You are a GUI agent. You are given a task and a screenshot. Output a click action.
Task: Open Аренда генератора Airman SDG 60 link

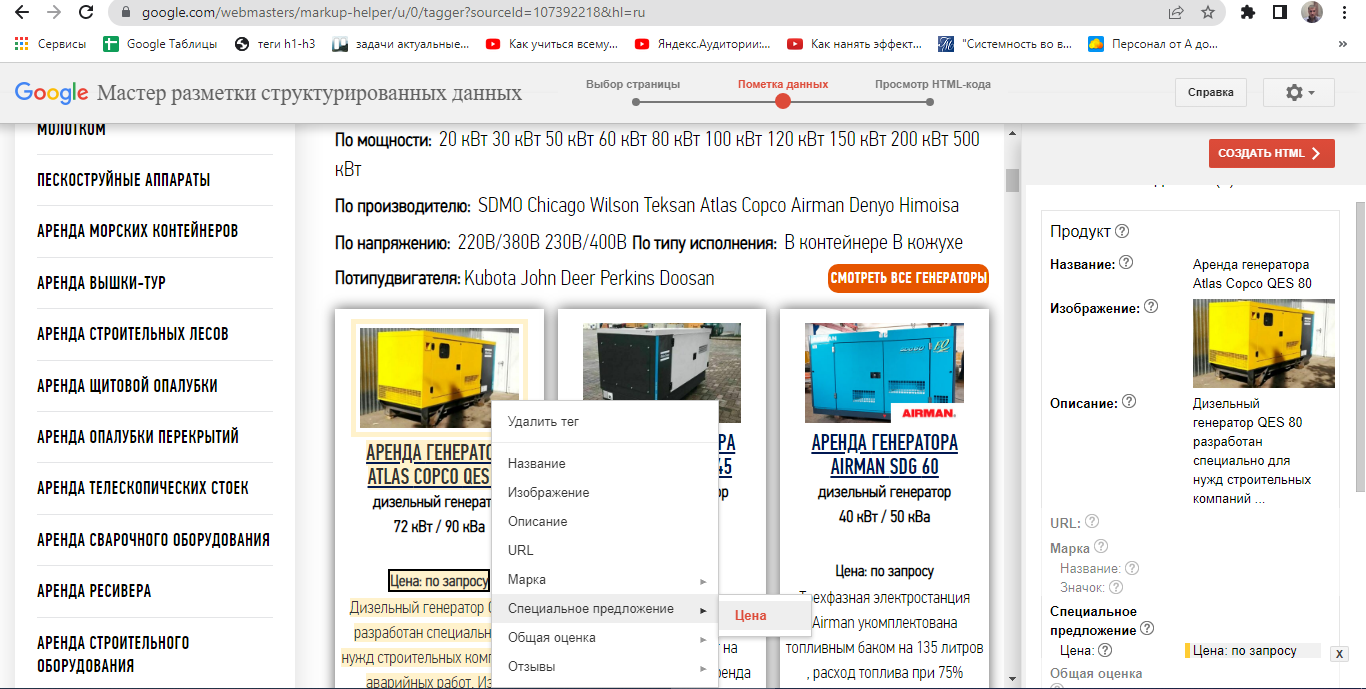click(884, 454)
